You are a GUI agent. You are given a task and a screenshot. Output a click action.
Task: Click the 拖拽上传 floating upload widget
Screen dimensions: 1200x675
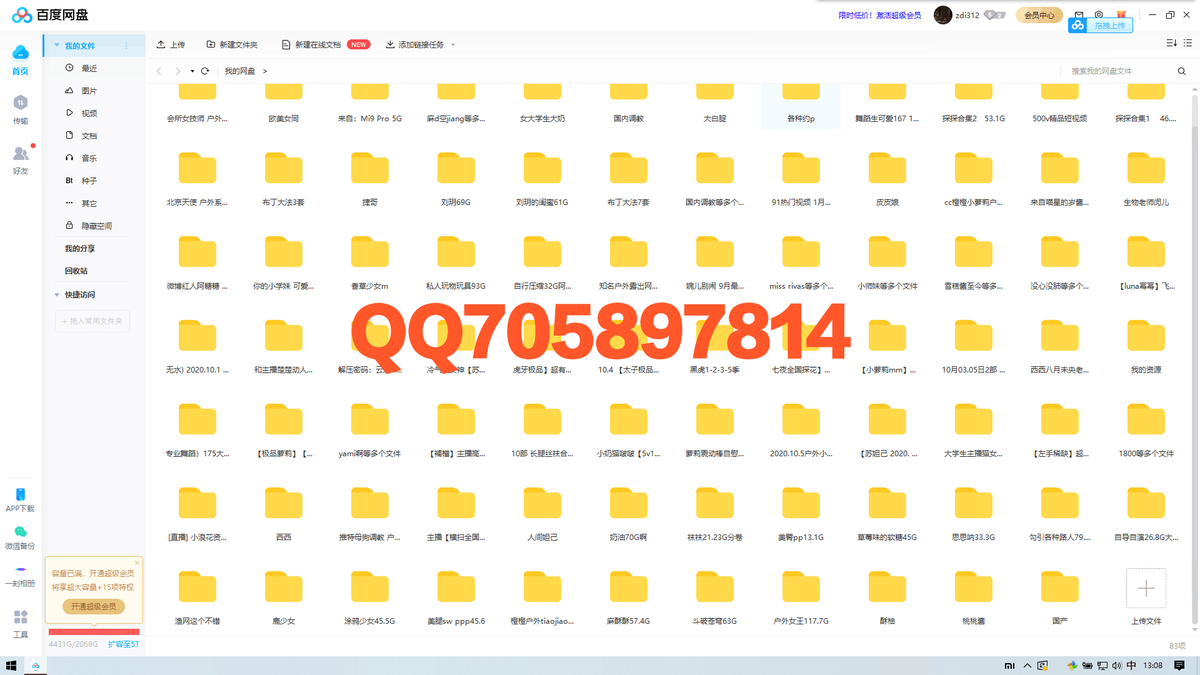pyautogui.click(x=1100, y=25)
